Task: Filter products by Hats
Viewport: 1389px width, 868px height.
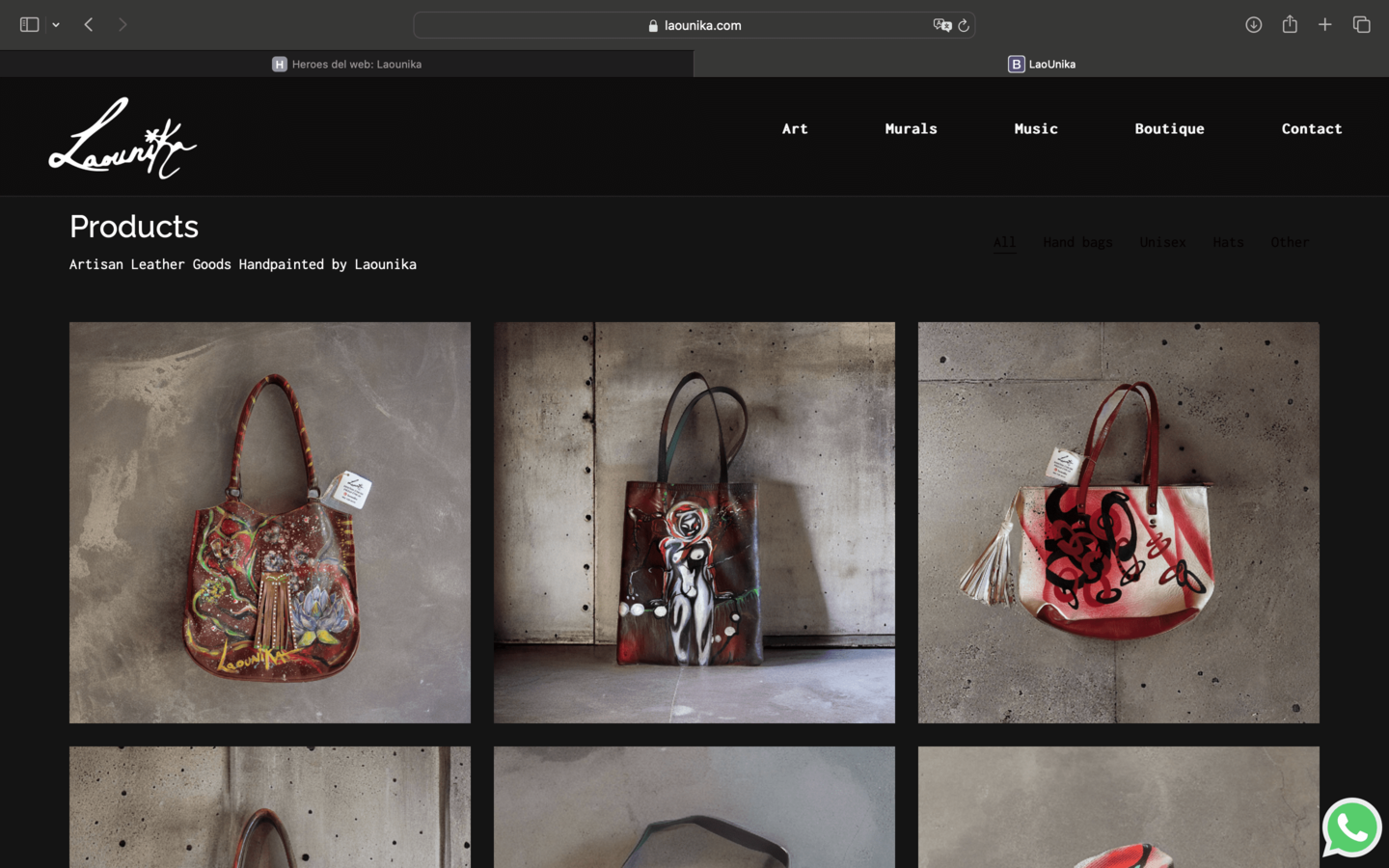Action: [1228, 242]
